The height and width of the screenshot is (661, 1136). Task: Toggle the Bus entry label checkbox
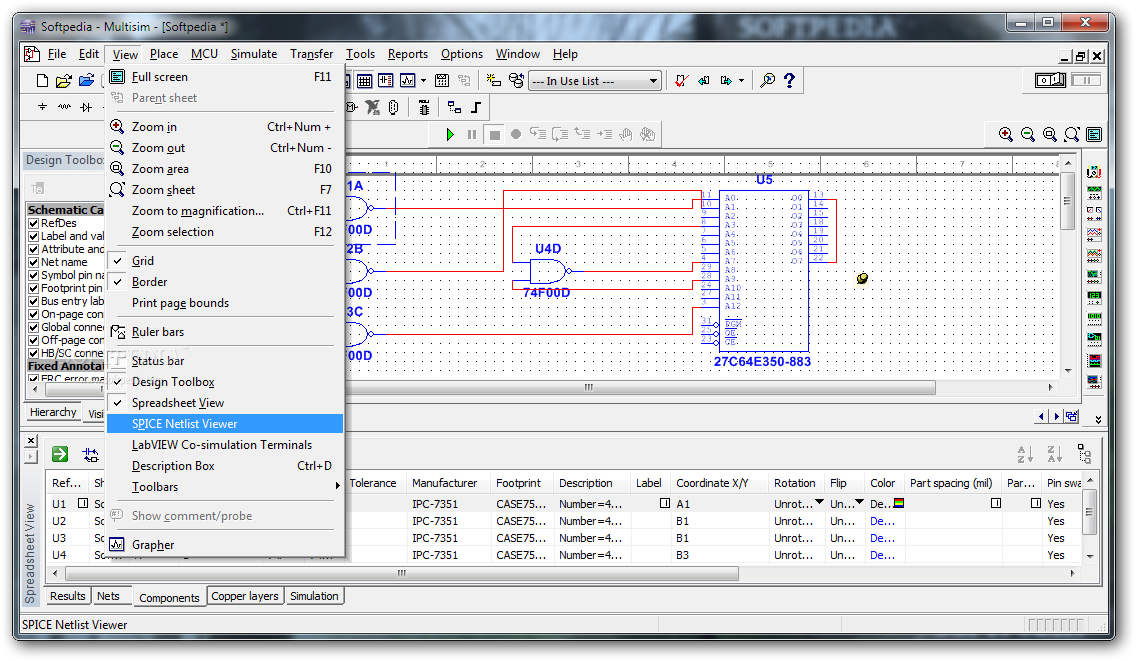click(x=33, y=302)
